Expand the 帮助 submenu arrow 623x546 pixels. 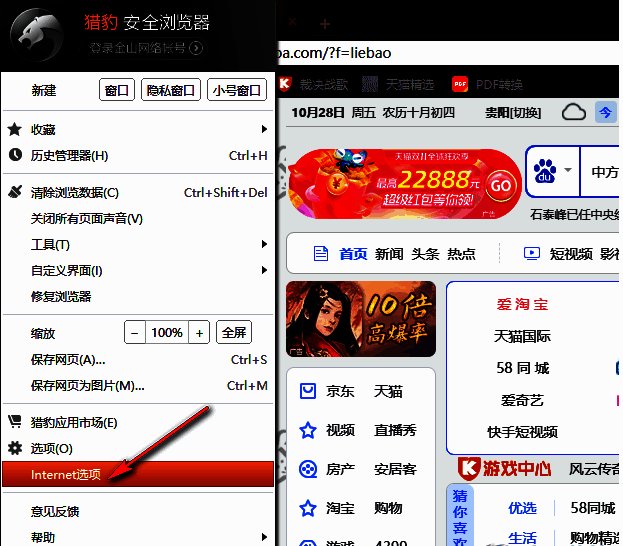click(x=264, y=537)
